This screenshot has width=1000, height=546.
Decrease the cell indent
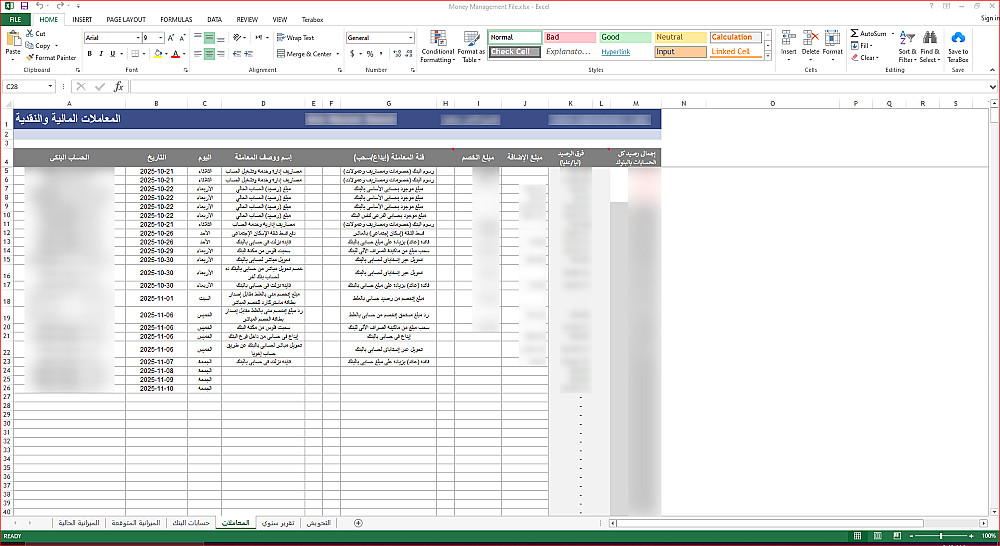[237, 54]
